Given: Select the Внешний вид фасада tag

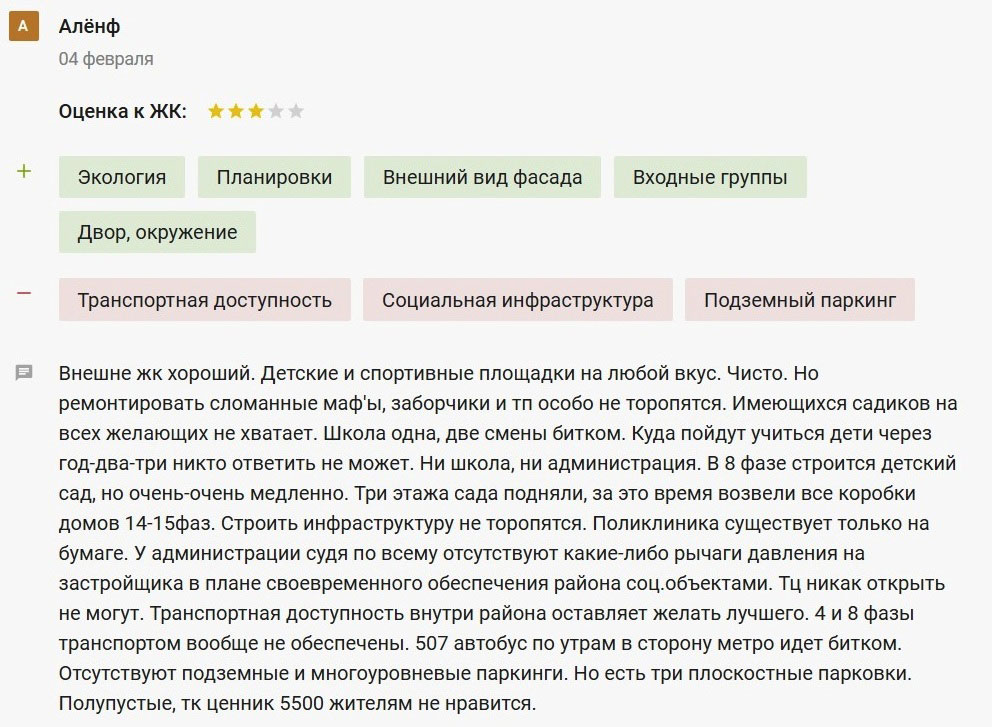Looking at the screenshot, I should pyautogui.click(x=482, y=177).
